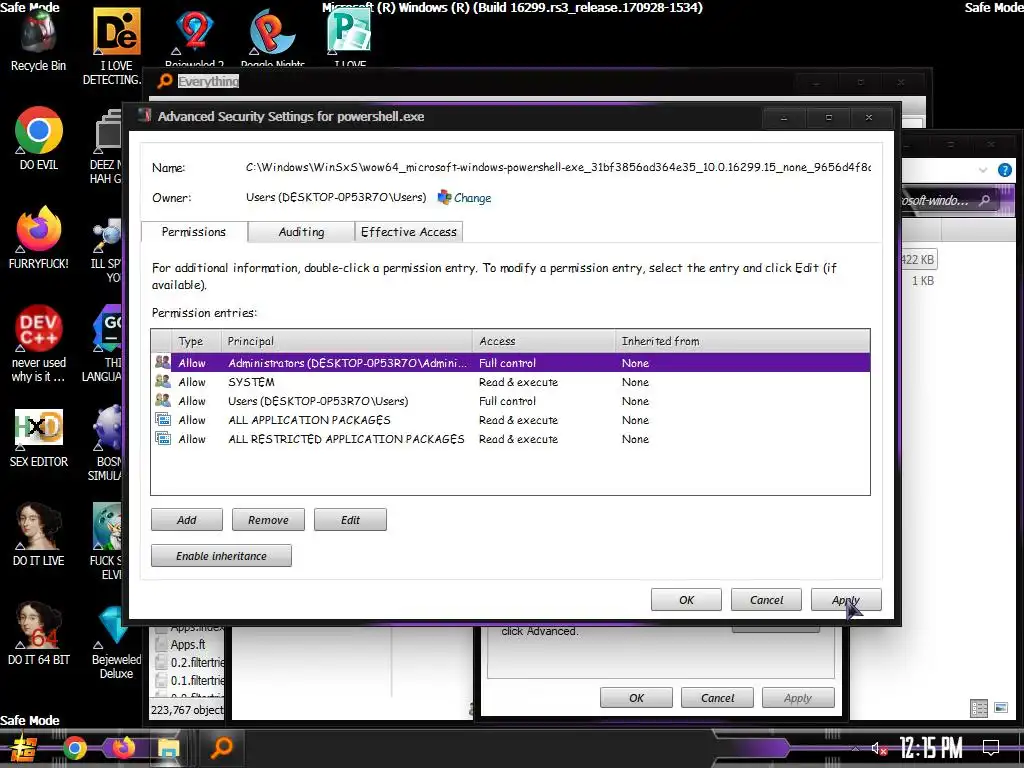Expand the Explorer address dropdown chevron
This screenshot has width=1024, height=768.
pos(983,170)
